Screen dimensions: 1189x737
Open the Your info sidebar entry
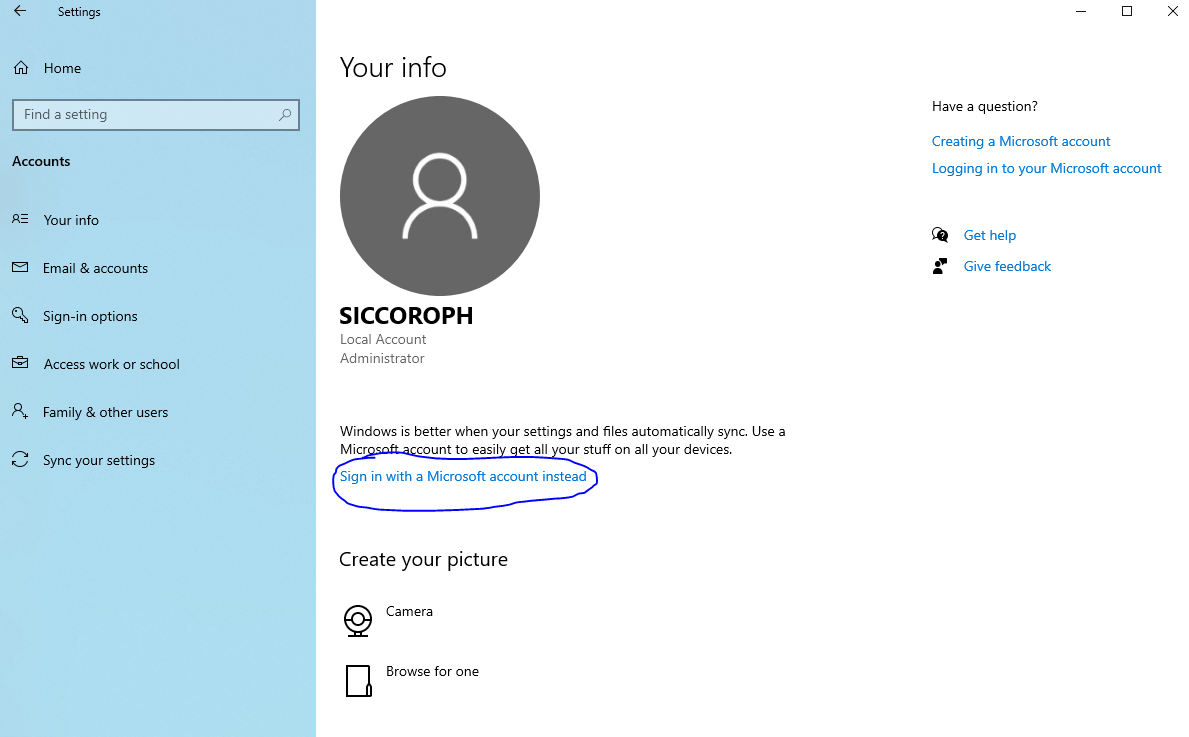pyautogui.click(x=71, y=220)
